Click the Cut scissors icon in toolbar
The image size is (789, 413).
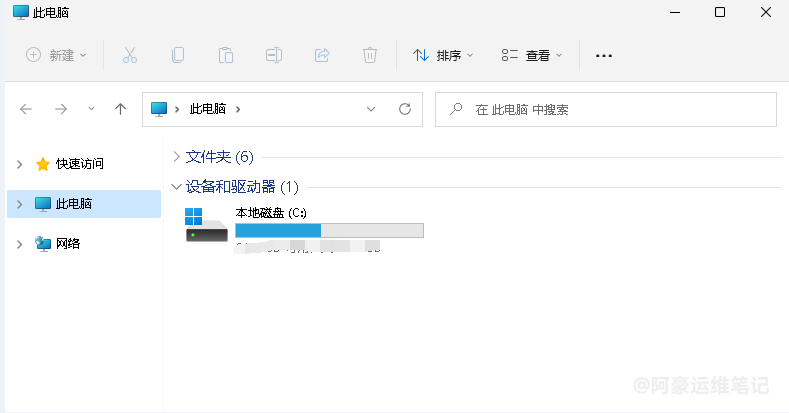pyautogui.click(x=129, y=56)
